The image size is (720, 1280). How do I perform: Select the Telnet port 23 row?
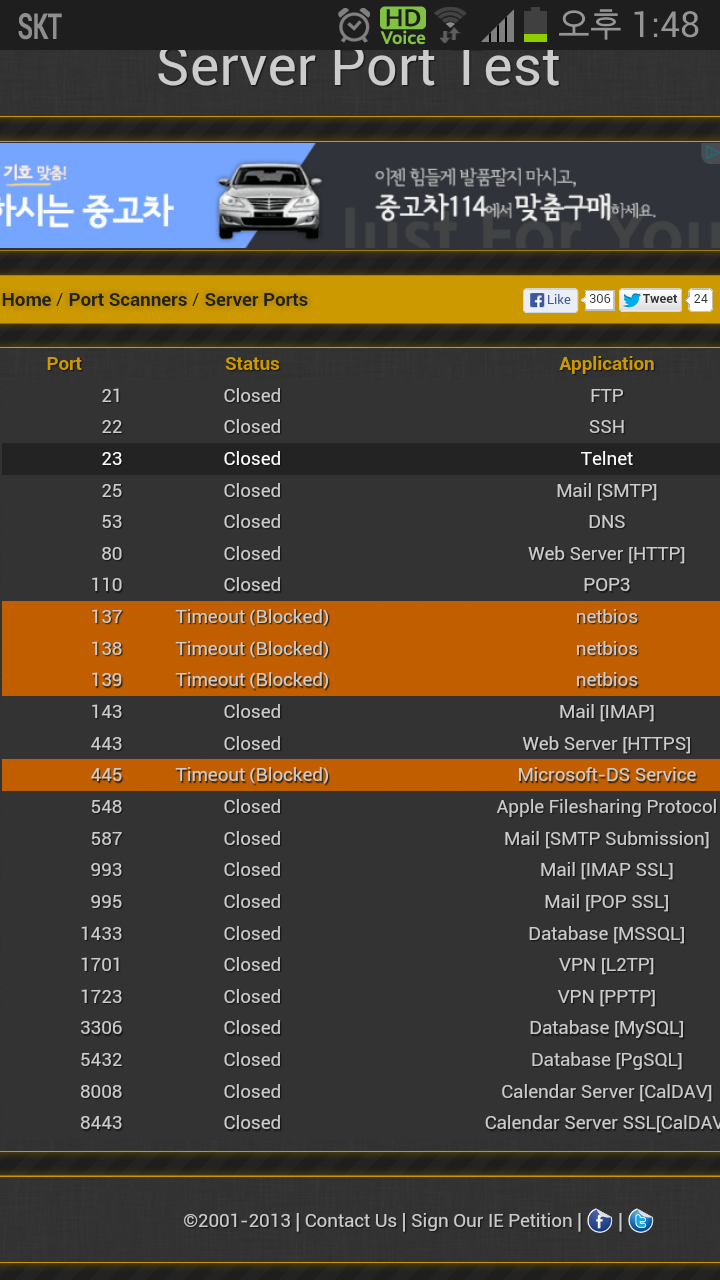360,459
